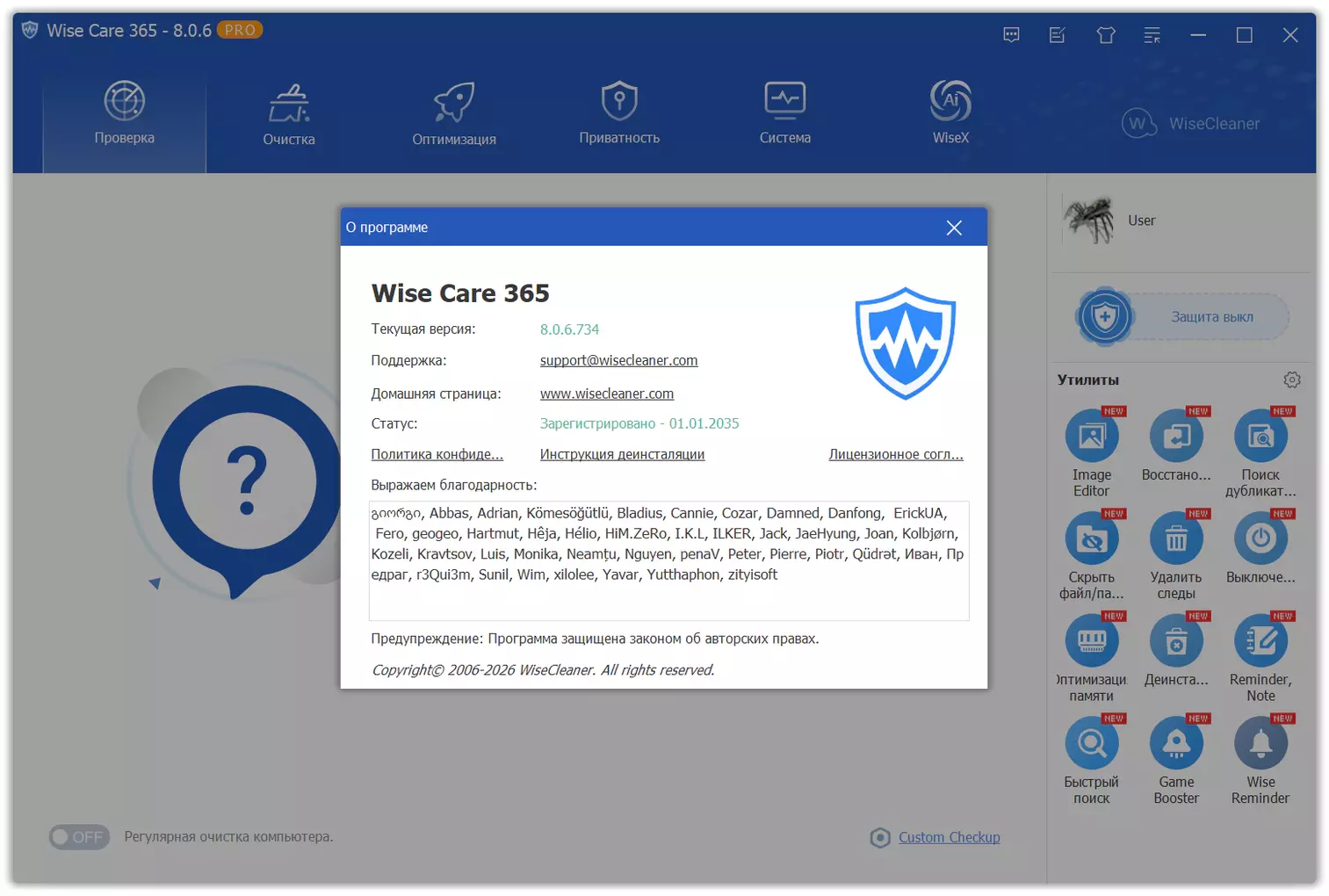1329x896 pixels.
Task: Open the Лицензионное согл... license link
Action: [x=896, y=454]
